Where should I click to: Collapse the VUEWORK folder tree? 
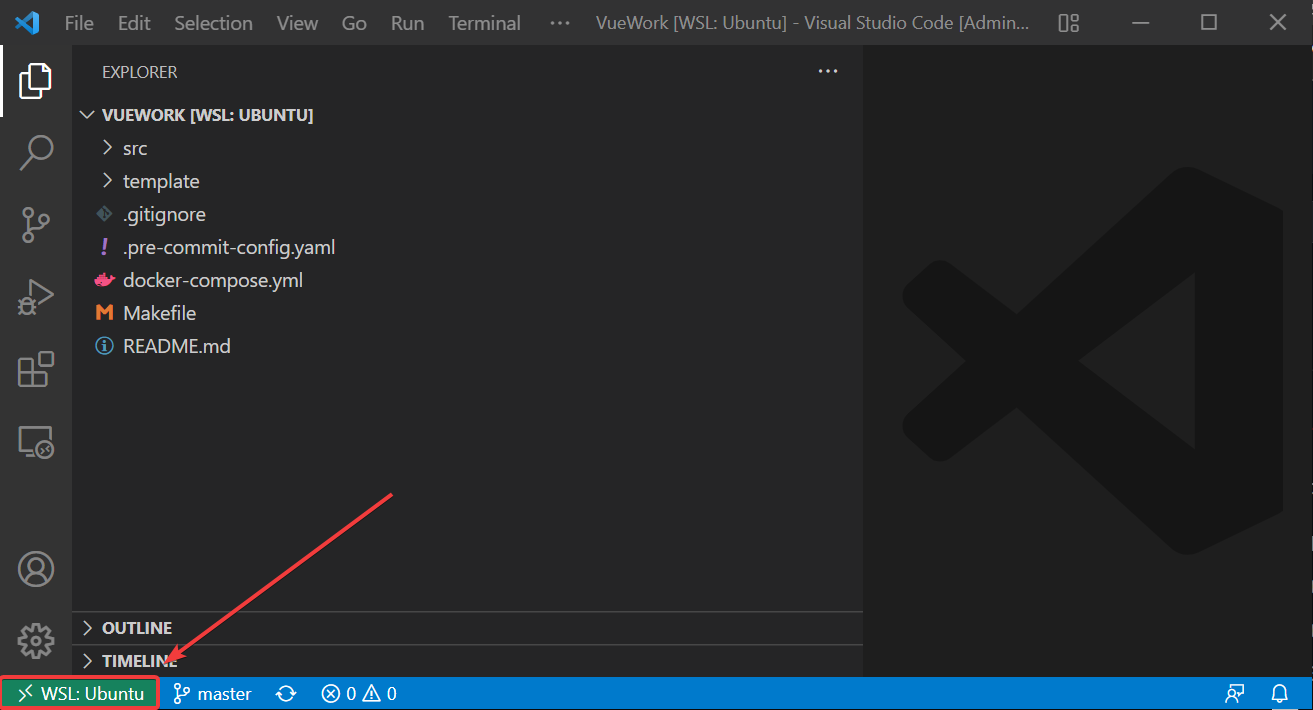click(87, 114)
